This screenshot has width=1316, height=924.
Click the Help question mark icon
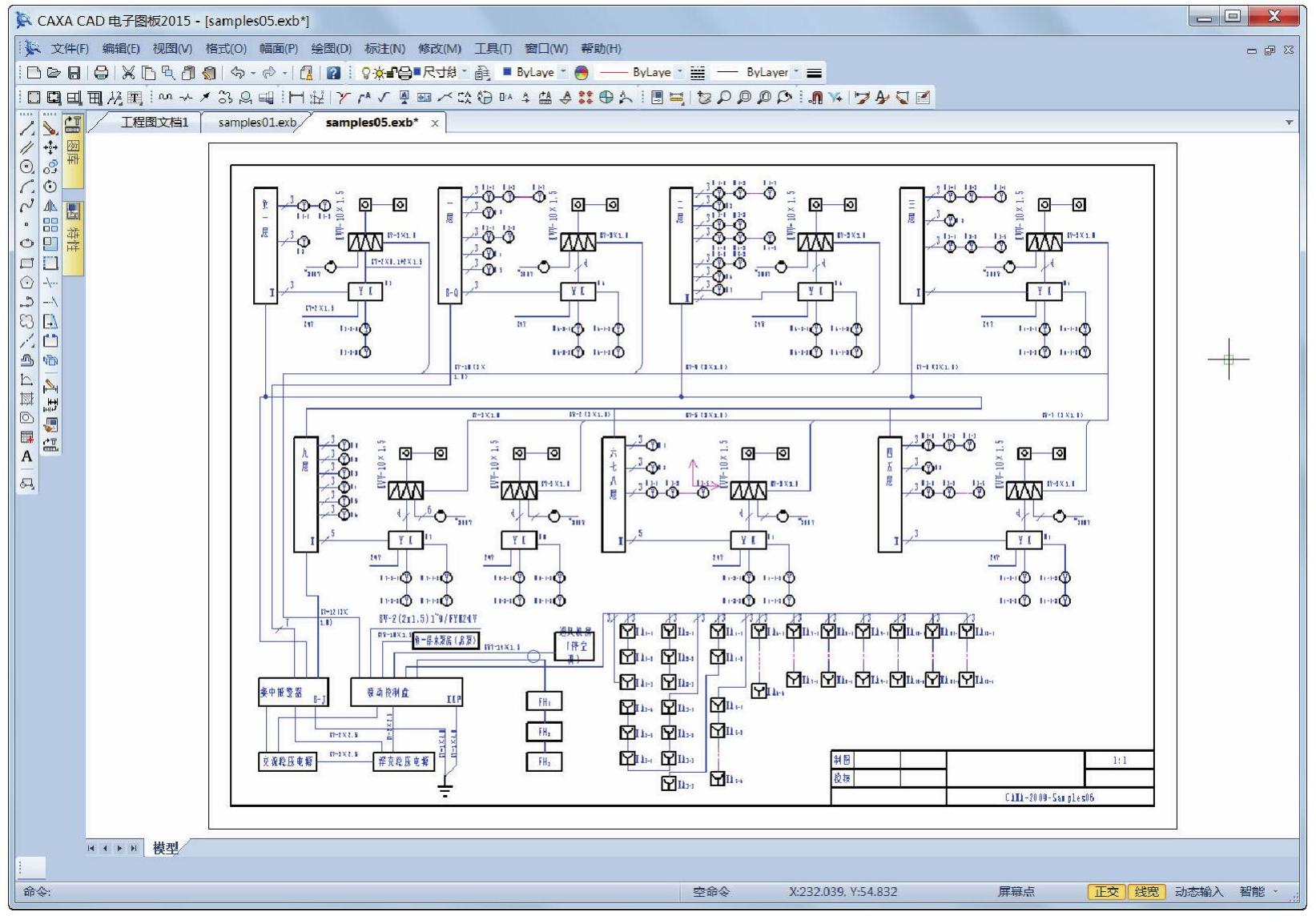333,73
